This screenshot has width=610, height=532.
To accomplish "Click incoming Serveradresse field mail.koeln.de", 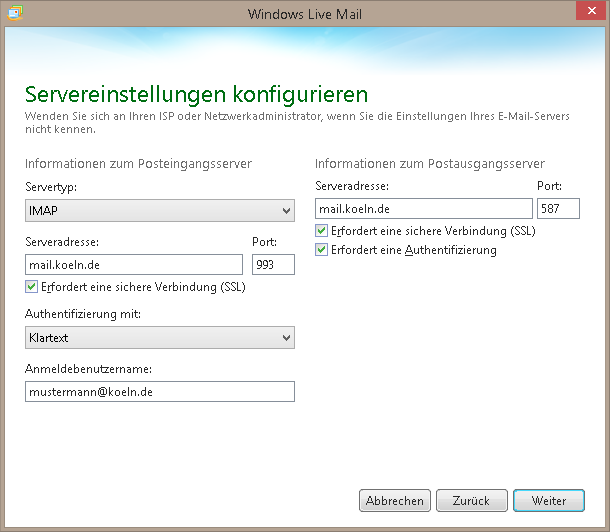I will [134, 264].
